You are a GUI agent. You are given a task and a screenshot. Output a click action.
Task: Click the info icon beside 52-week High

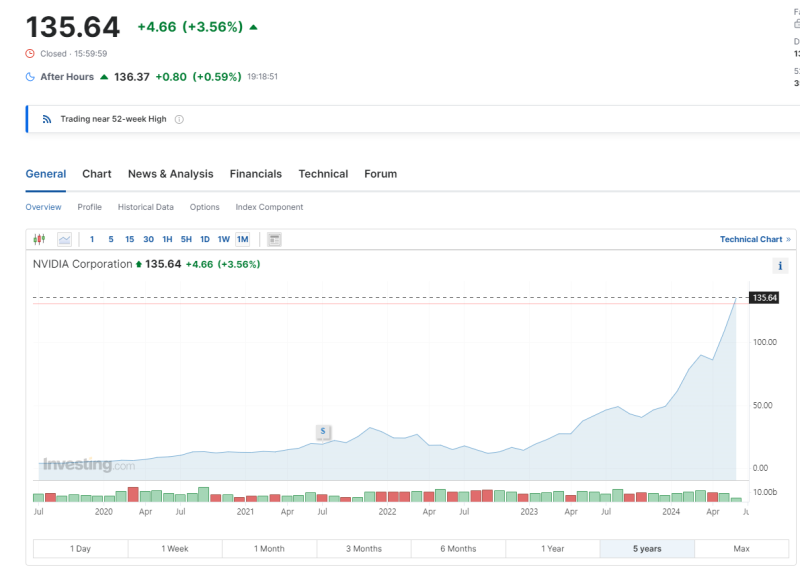coord(179,119)
